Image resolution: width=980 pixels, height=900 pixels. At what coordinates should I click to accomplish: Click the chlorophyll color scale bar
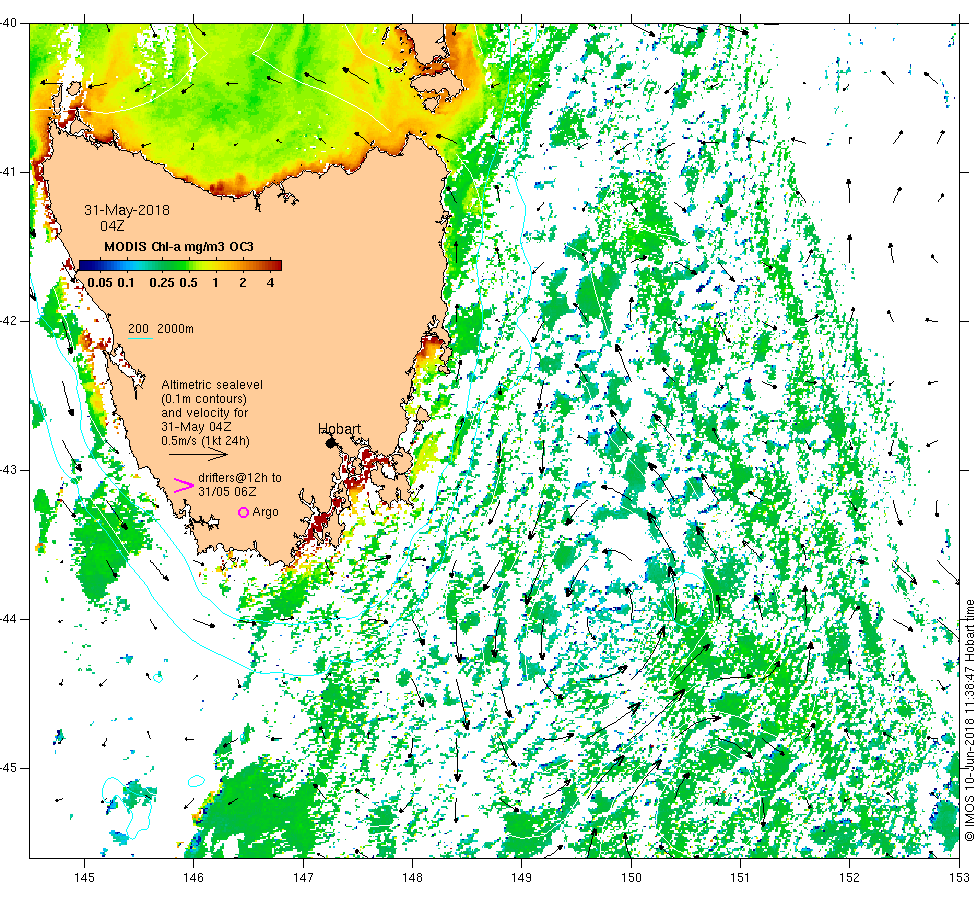click(181, 265)
